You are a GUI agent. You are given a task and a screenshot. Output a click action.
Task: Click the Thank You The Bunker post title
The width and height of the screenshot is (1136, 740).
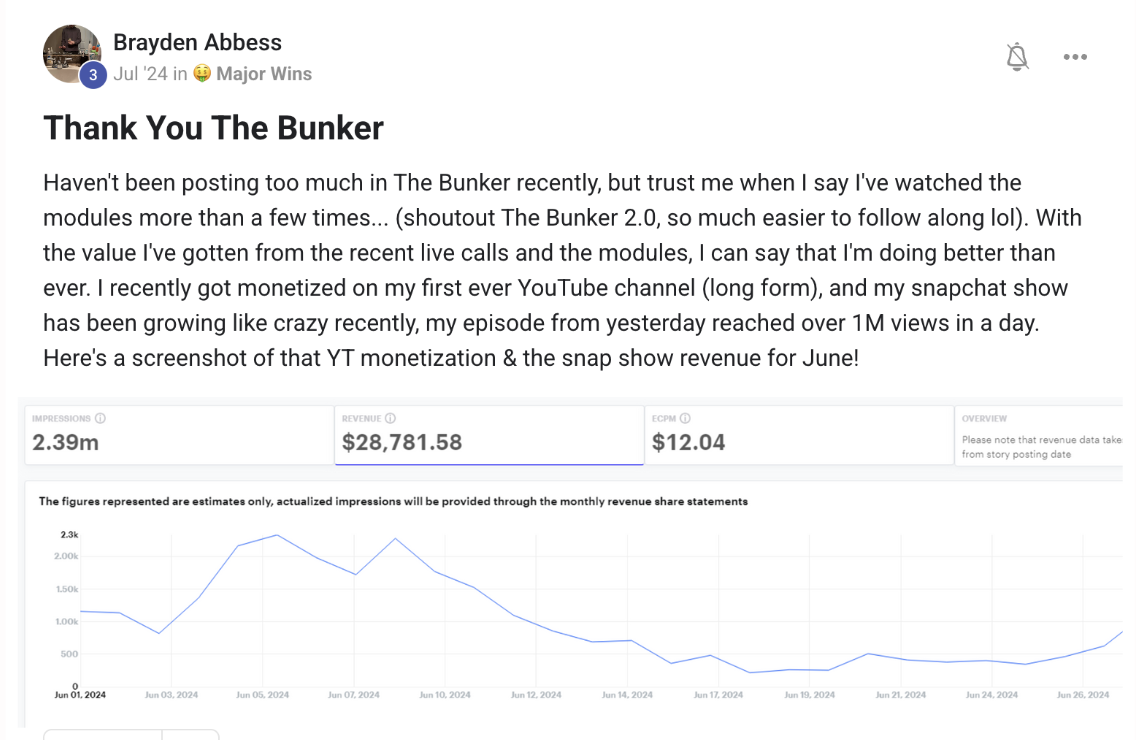[213, 128]
